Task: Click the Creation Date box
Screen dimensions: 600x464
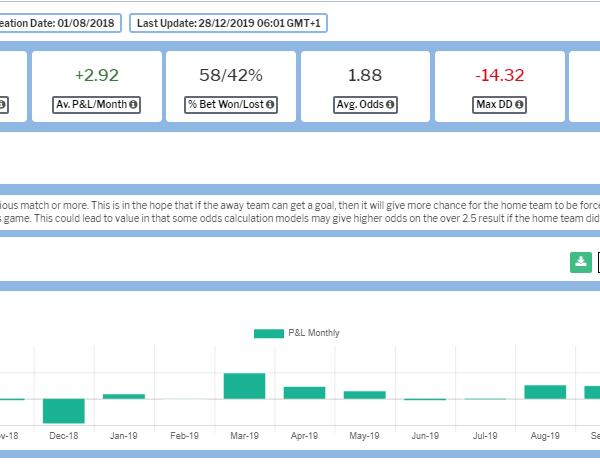Action: (x=60, y=22)
